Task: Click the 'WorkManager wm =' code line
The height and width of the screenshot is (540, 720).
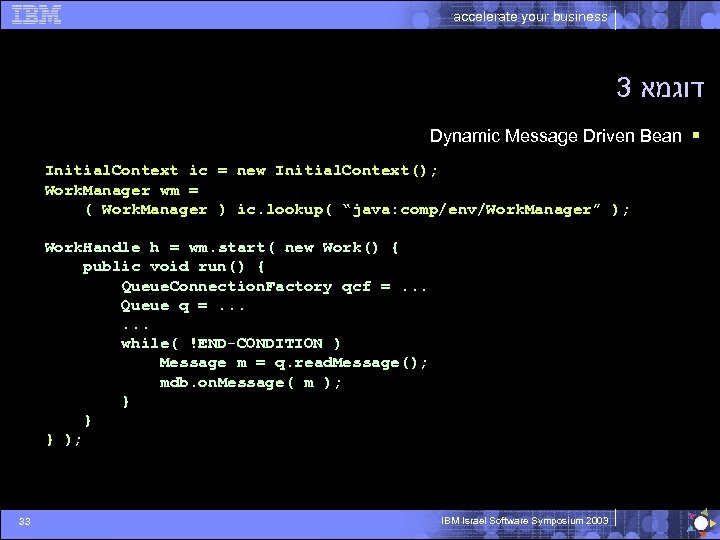Action: [122, 191]
